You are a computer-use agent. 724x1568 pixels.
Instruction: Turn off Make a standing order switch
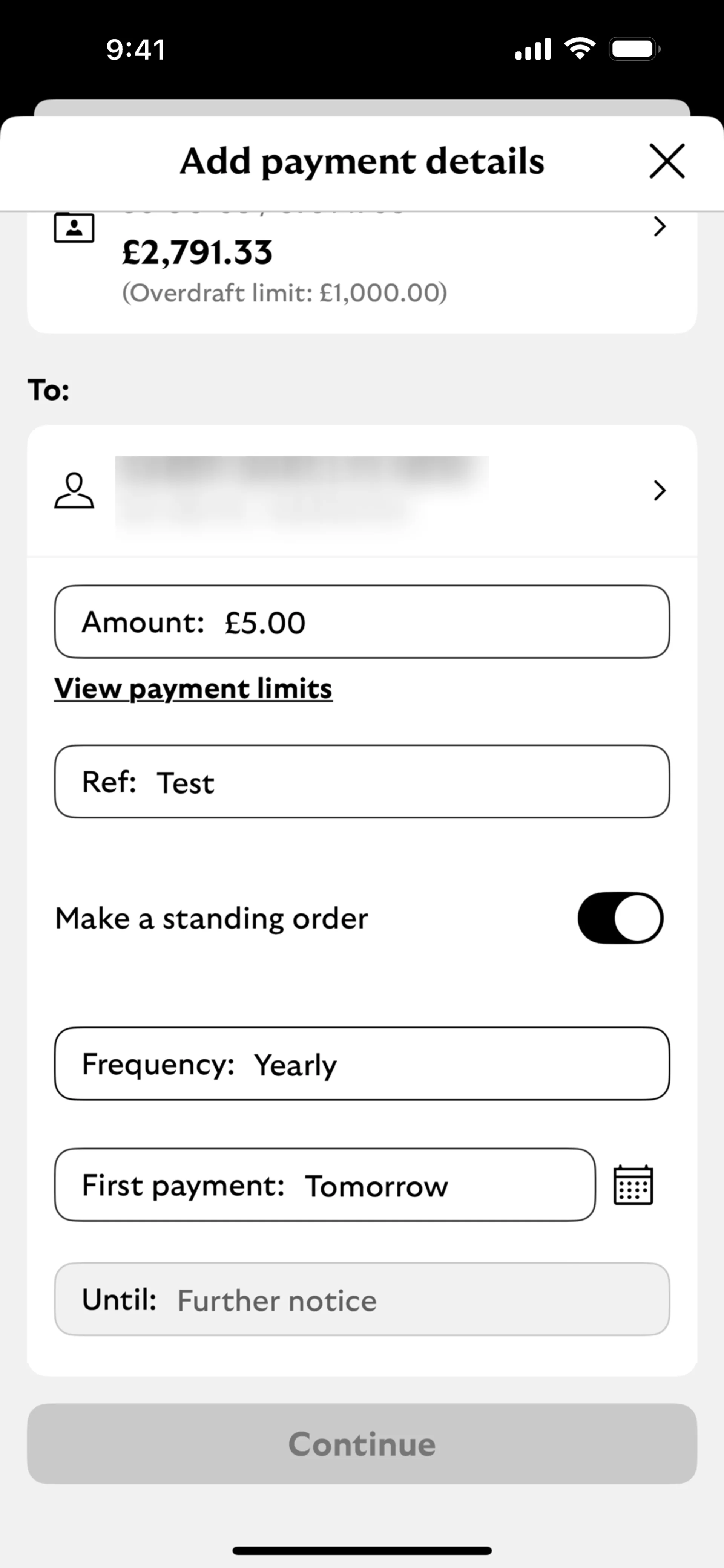point(620,918)
